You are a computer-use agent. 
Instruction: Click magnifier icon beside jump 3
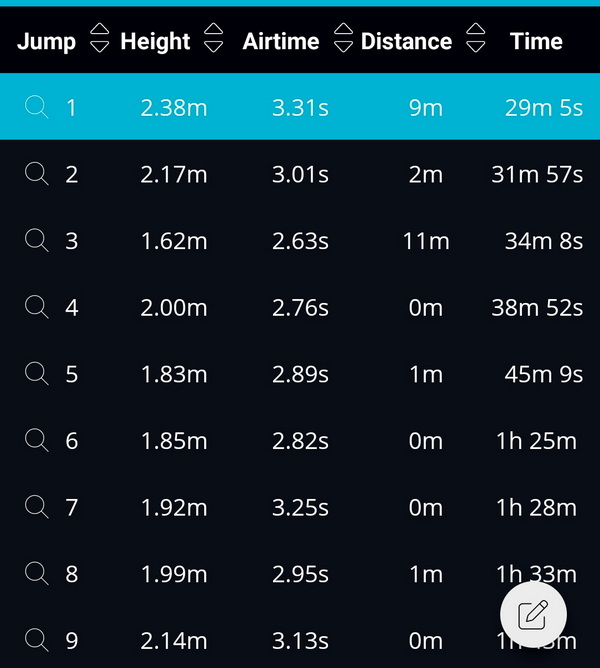37,240
